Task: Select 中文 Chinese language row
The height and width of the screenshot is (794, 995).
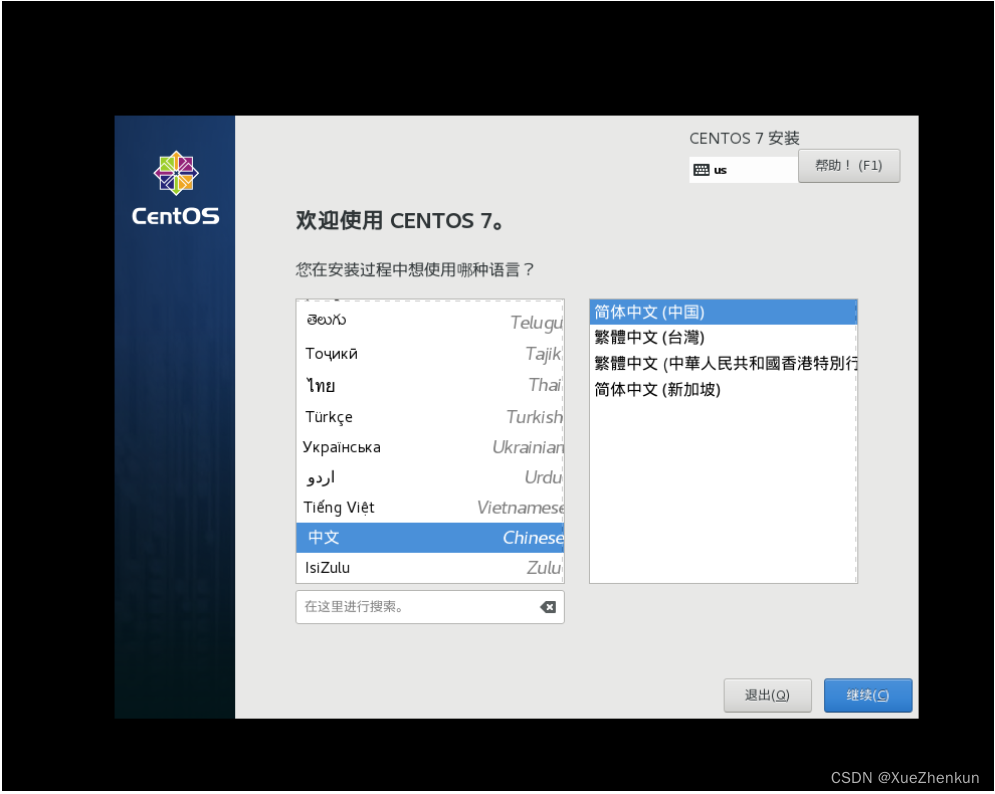Action: (430, 538)
